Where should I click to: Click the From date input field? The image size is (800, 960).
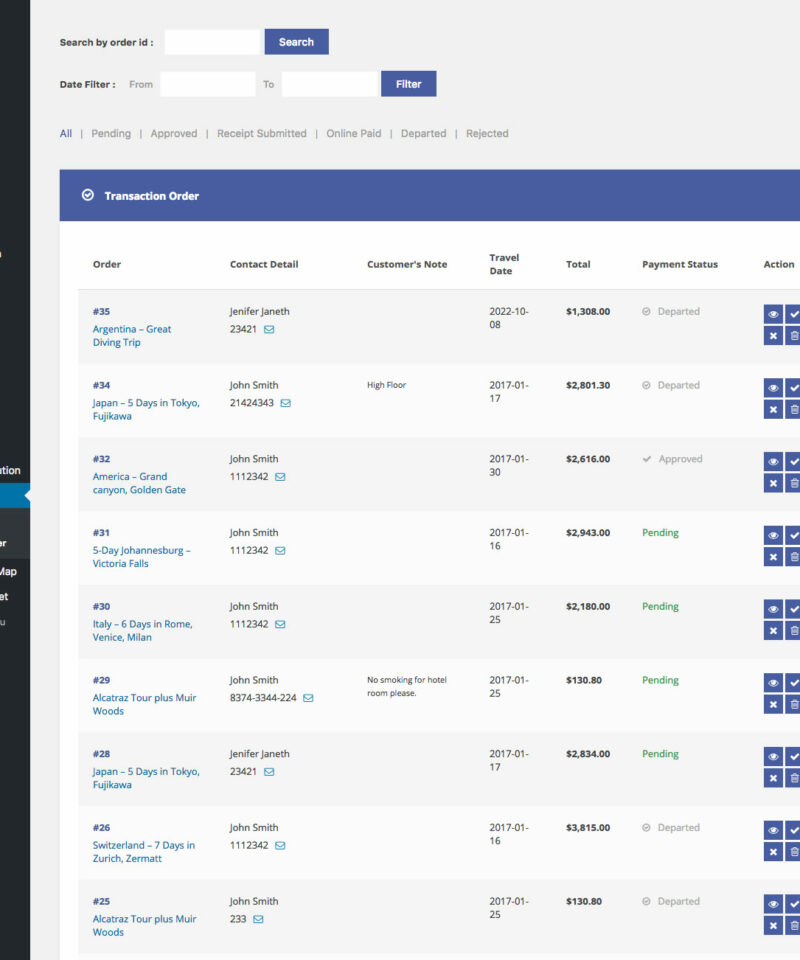pos(208,84)
